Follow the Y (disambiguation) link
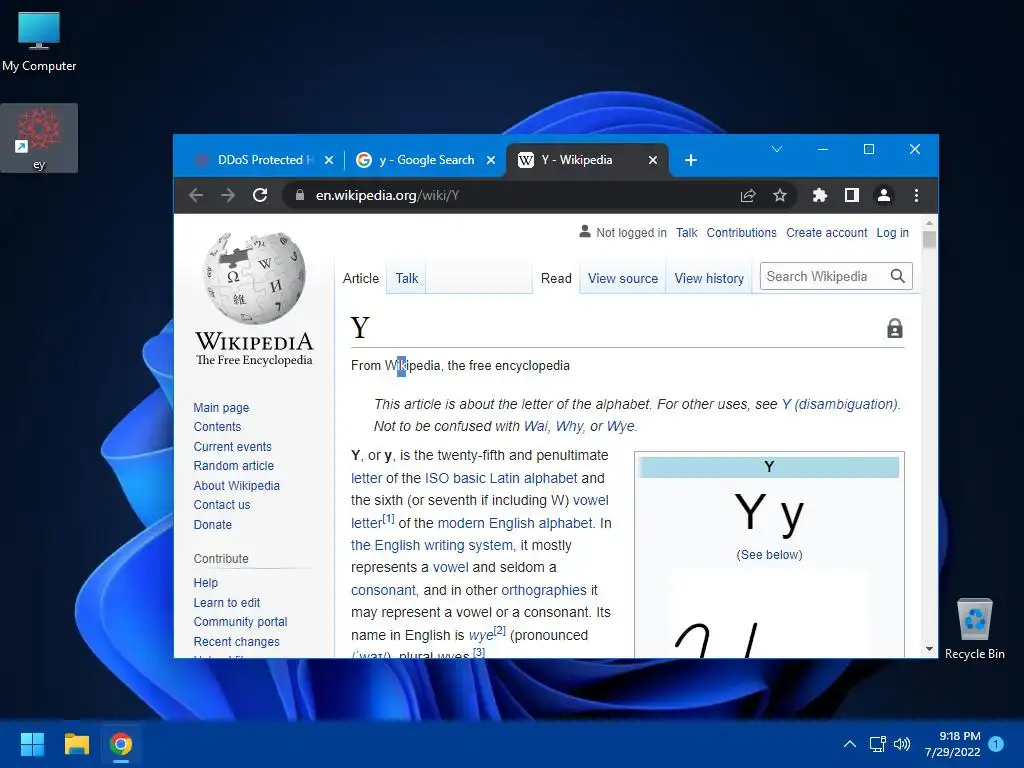This screenshot has width=1024, height=768. coord(840,404)
